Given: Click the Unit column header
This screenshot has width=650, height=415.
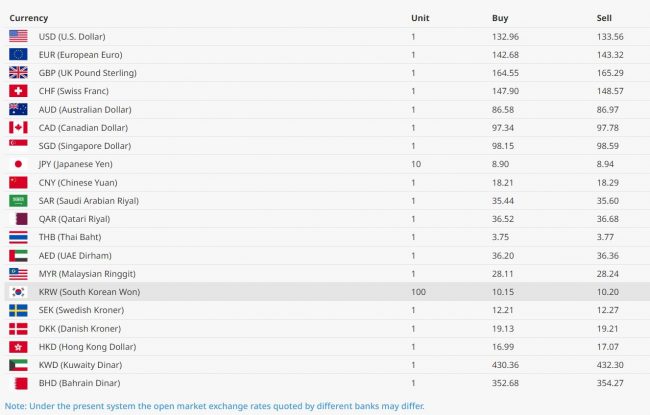Looking at the screenshot, I should tap(420, 18).
